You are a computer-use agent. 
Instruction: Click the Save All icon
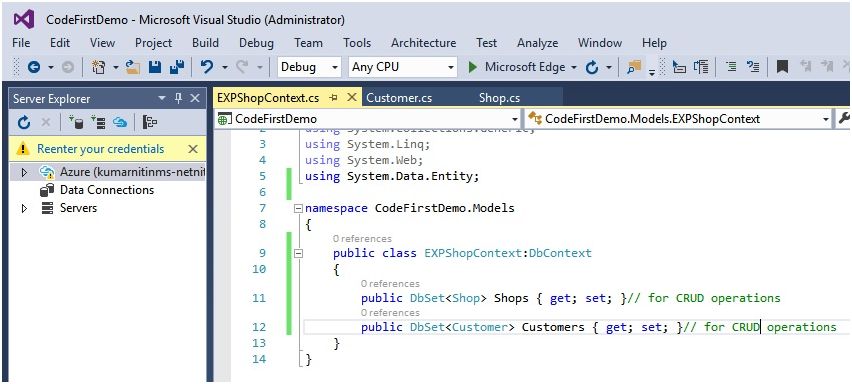click(x=177, y=67)
